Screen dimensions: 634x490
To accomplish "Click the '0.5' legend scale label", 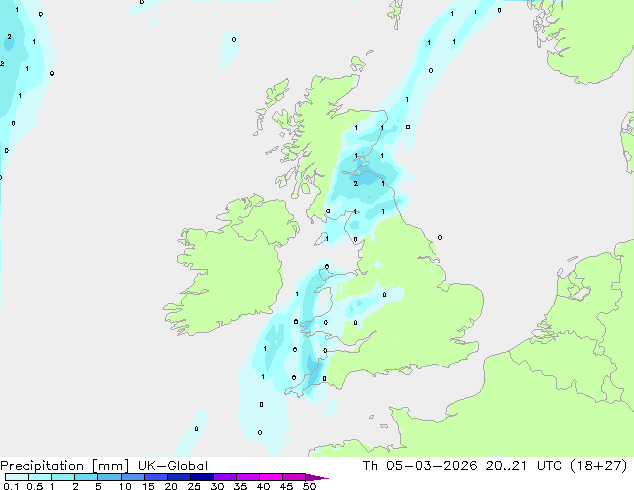I will pyautogui.click(x=35, y=486).
